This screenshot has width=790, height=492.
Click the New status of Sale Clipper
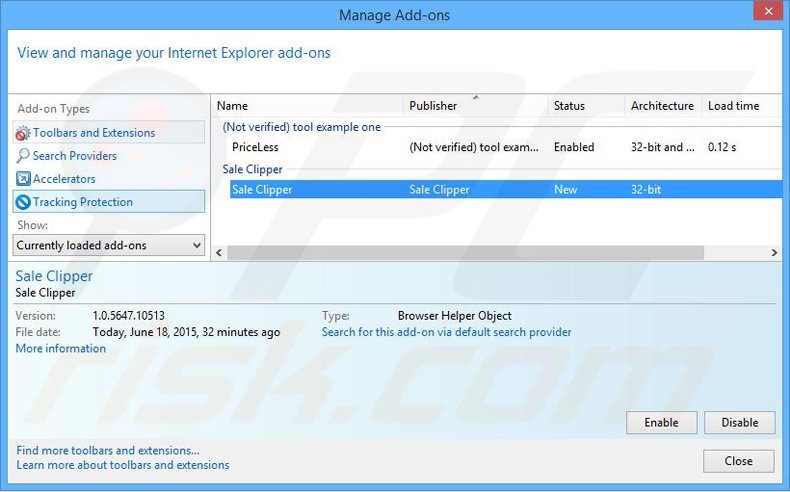point(565,189)
